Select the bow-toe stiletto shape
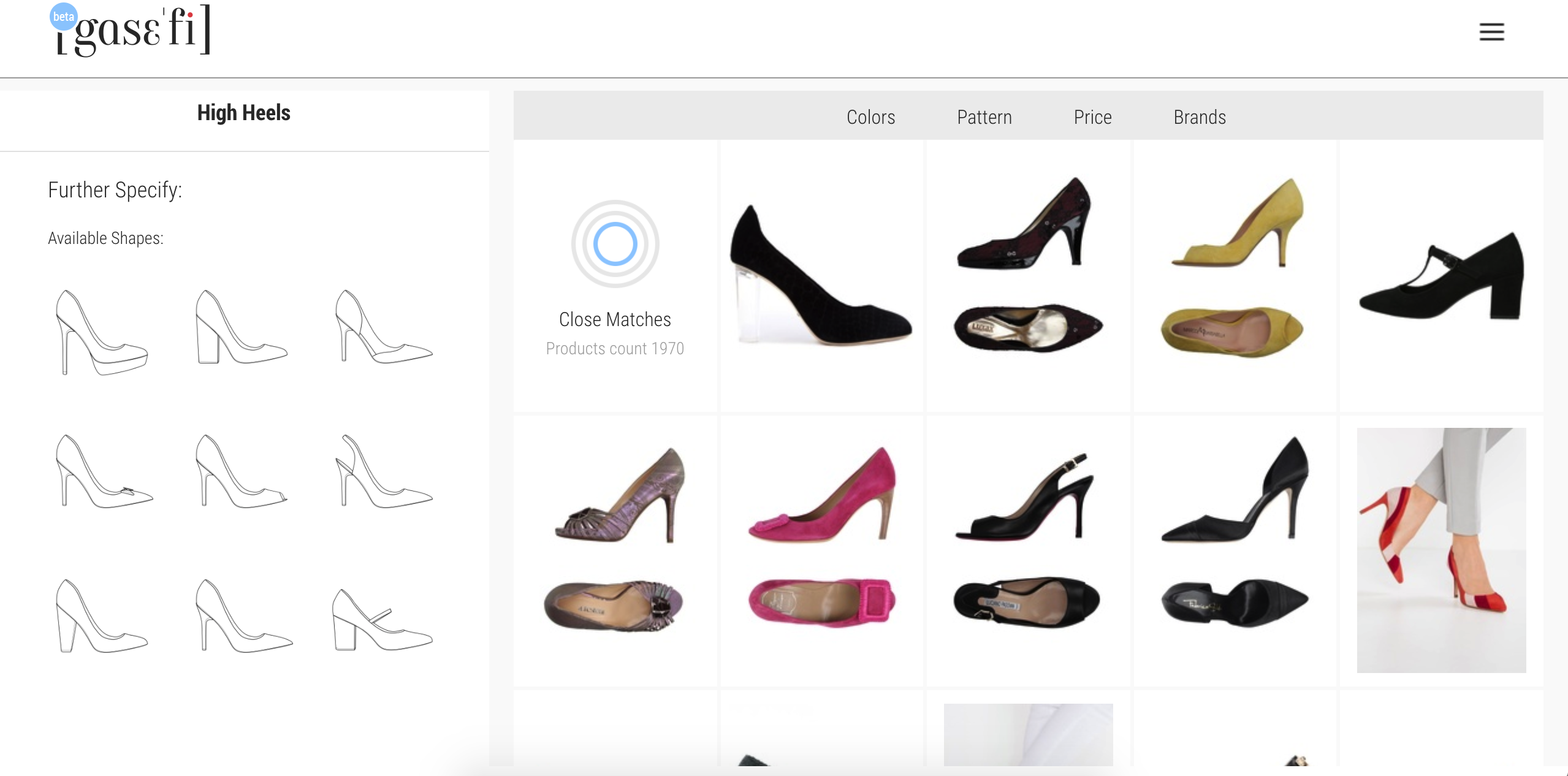The height and width of the screenshot is (776, 1568). (103, 472)
